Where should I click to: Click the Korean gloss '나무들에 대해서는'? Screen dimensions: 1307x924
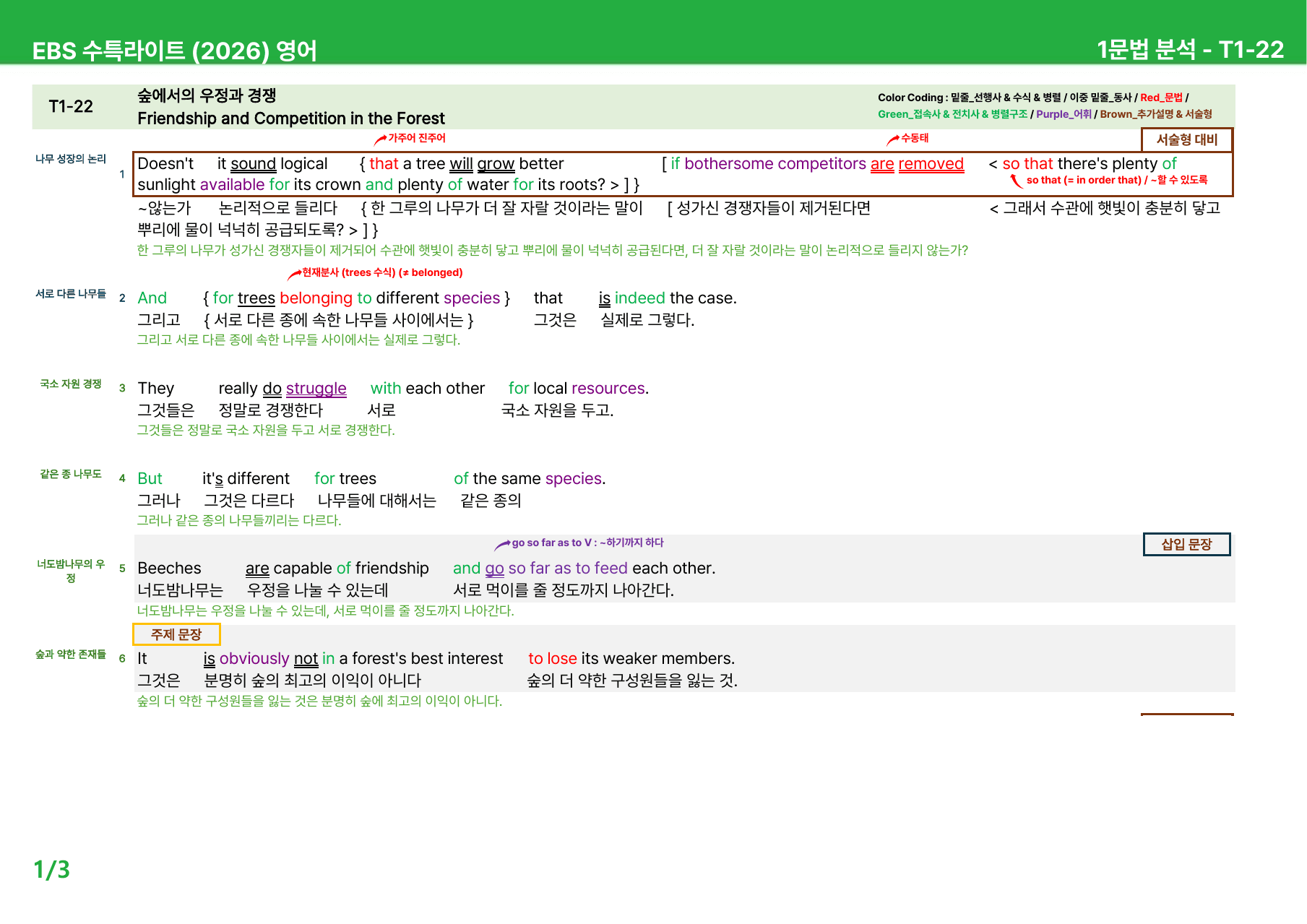[377, 501]
